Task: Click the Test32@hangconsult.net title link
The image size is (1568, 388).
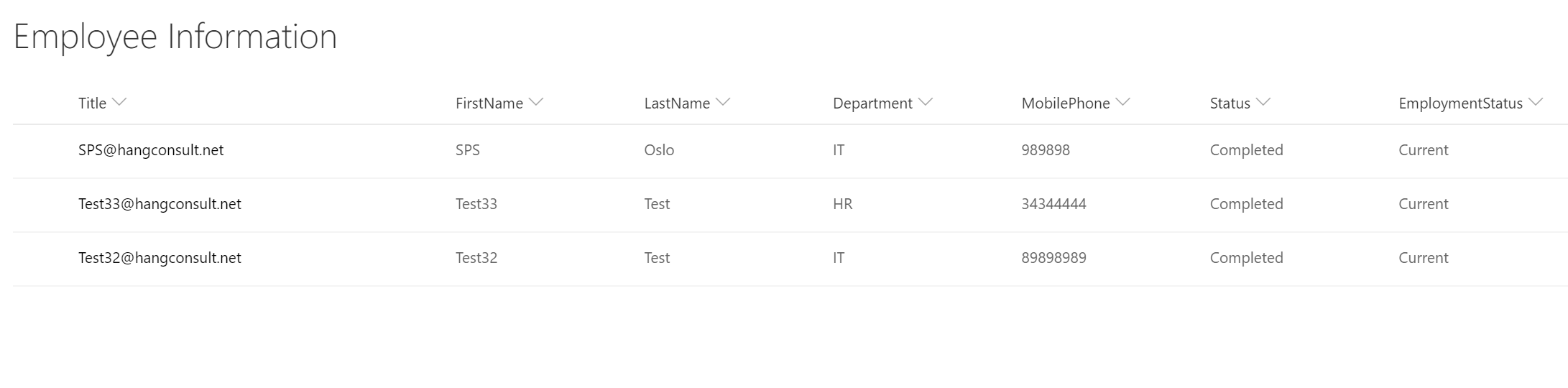Action: (x=160, y=258)
